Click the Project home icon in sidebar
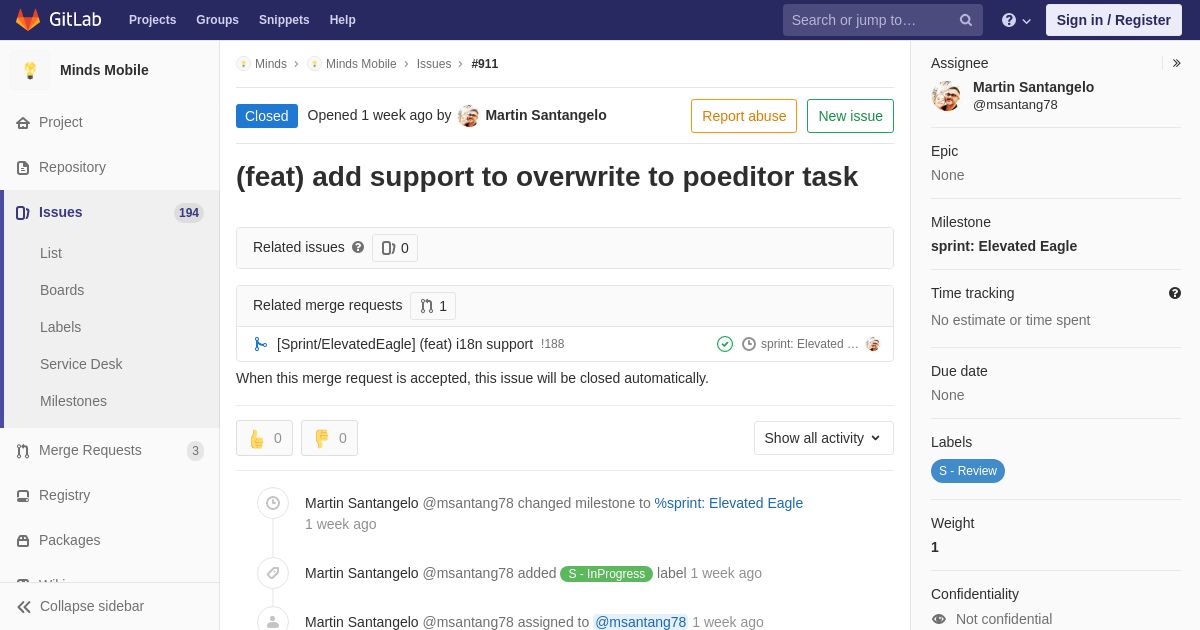Screen dimensions: 1200x630 (23, 122)
